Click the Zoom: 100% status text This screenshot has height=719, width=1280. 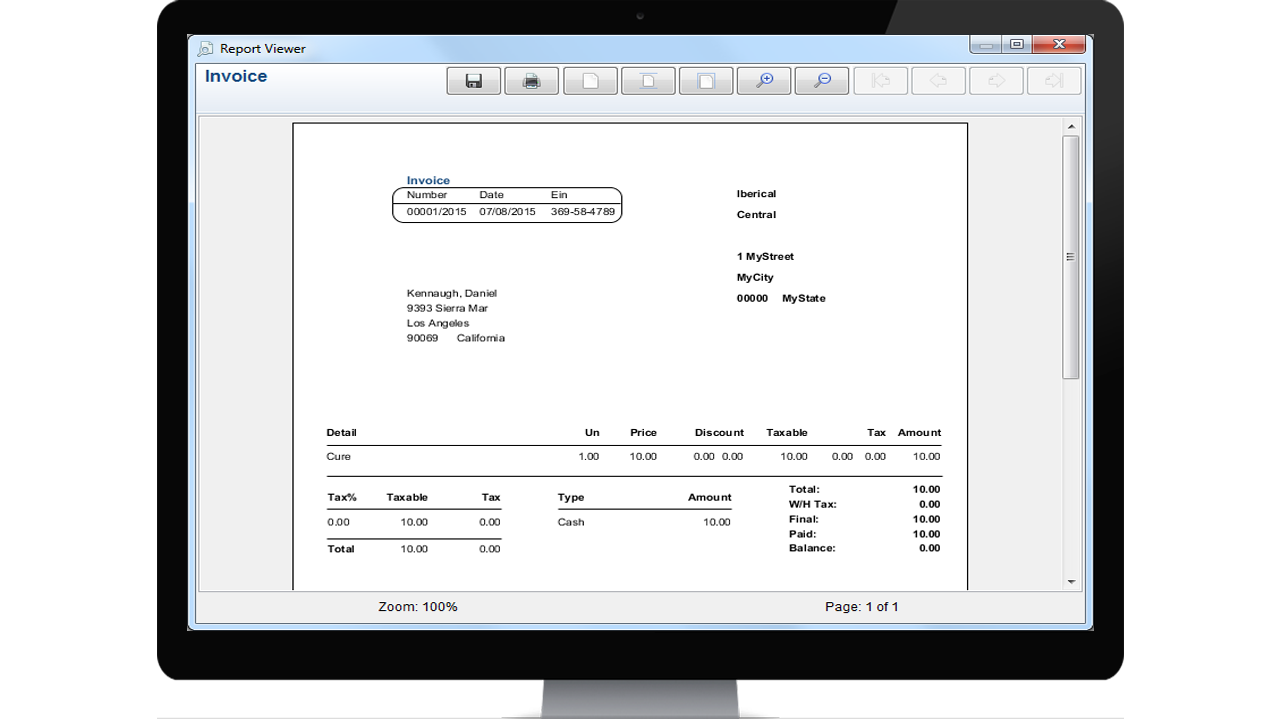click(417, 607)
